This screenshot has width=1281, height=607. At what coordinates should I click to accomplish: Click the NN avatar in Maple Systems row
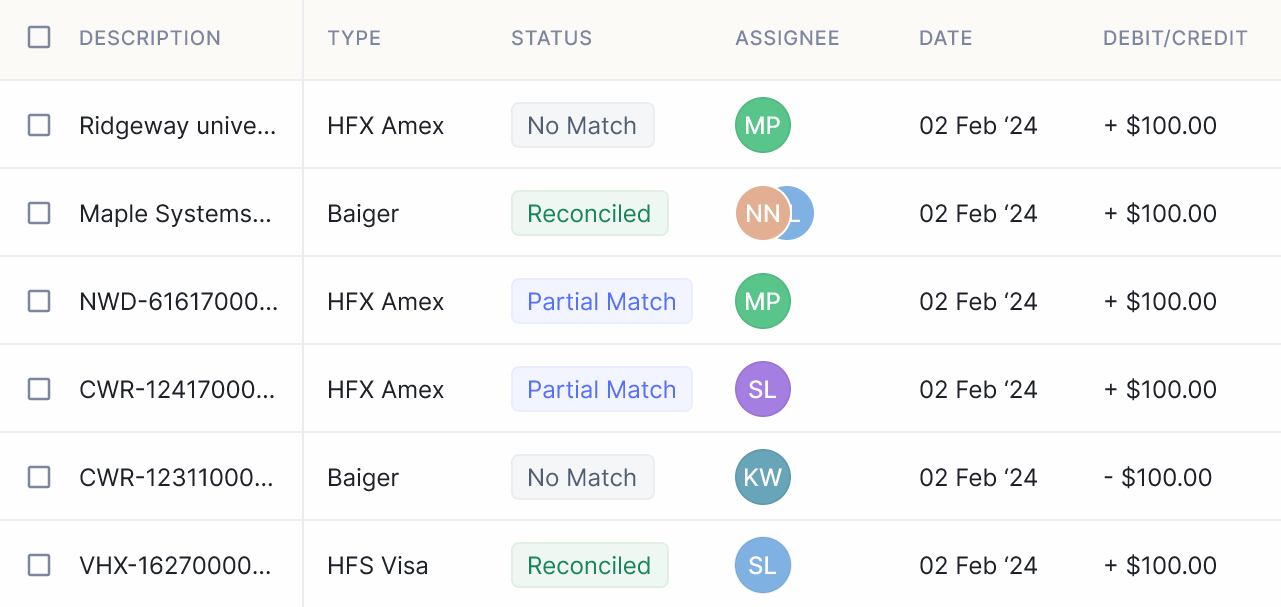tap(763, 213)
